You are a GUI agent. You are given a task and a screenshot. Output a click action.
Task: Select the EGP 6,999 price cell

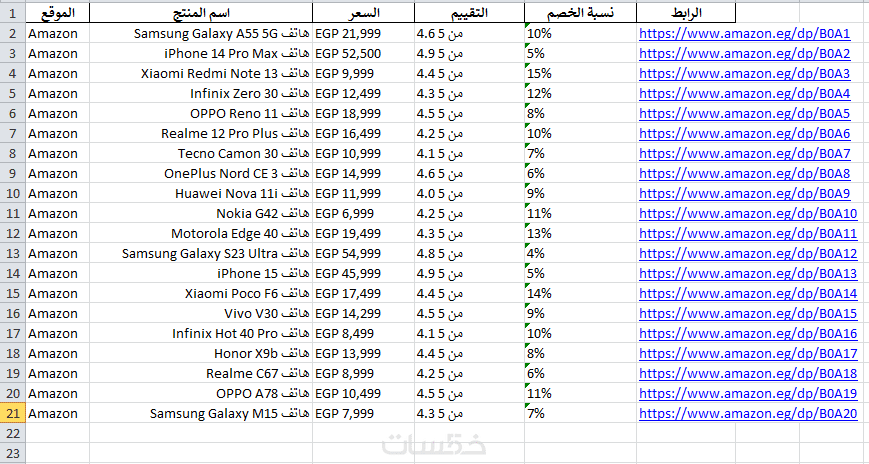pos(364,213)
